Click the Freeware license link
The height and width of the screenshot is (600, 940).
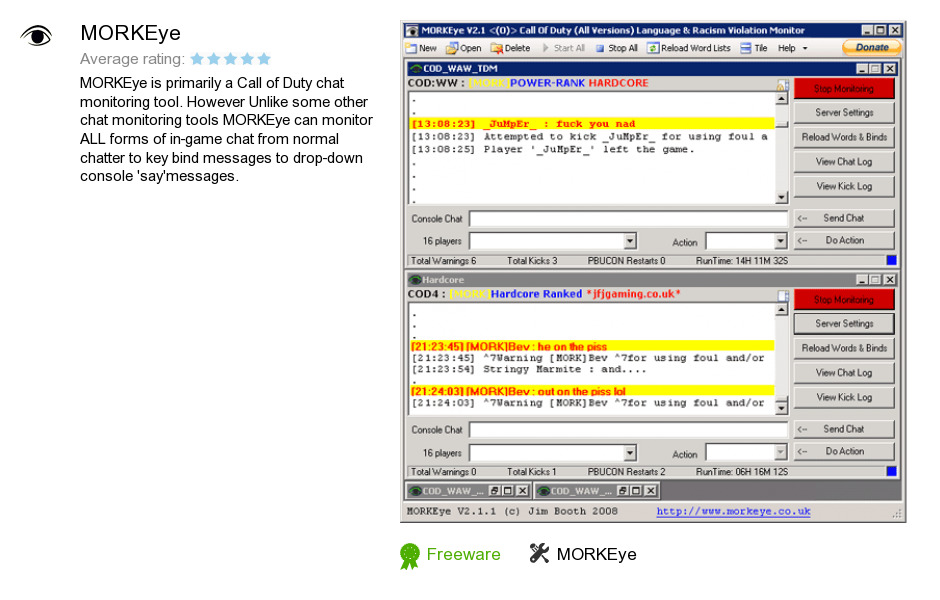tap(463, 554)
